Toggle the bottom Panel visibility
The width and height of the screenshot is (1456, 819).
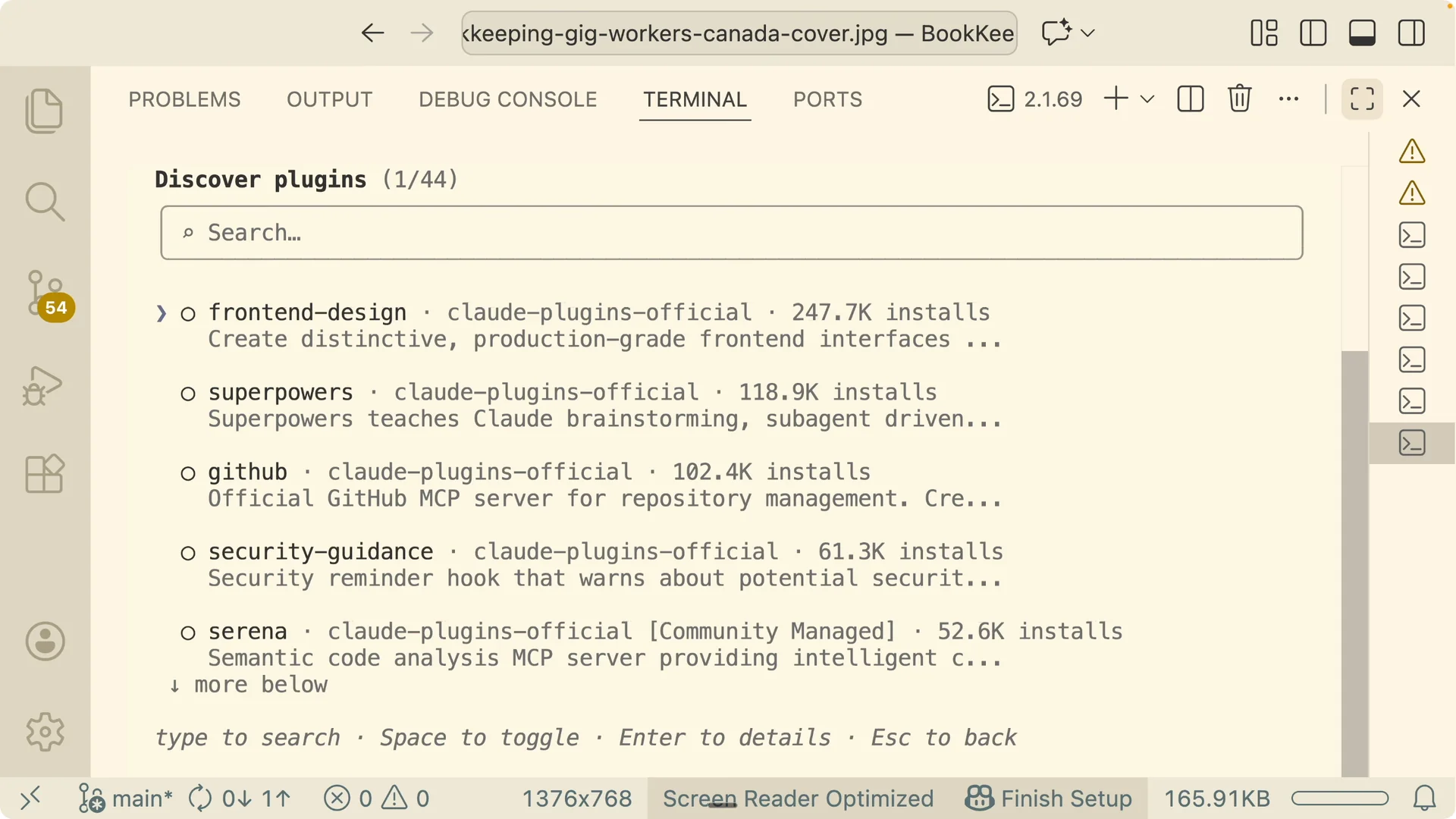[1362, 33]
